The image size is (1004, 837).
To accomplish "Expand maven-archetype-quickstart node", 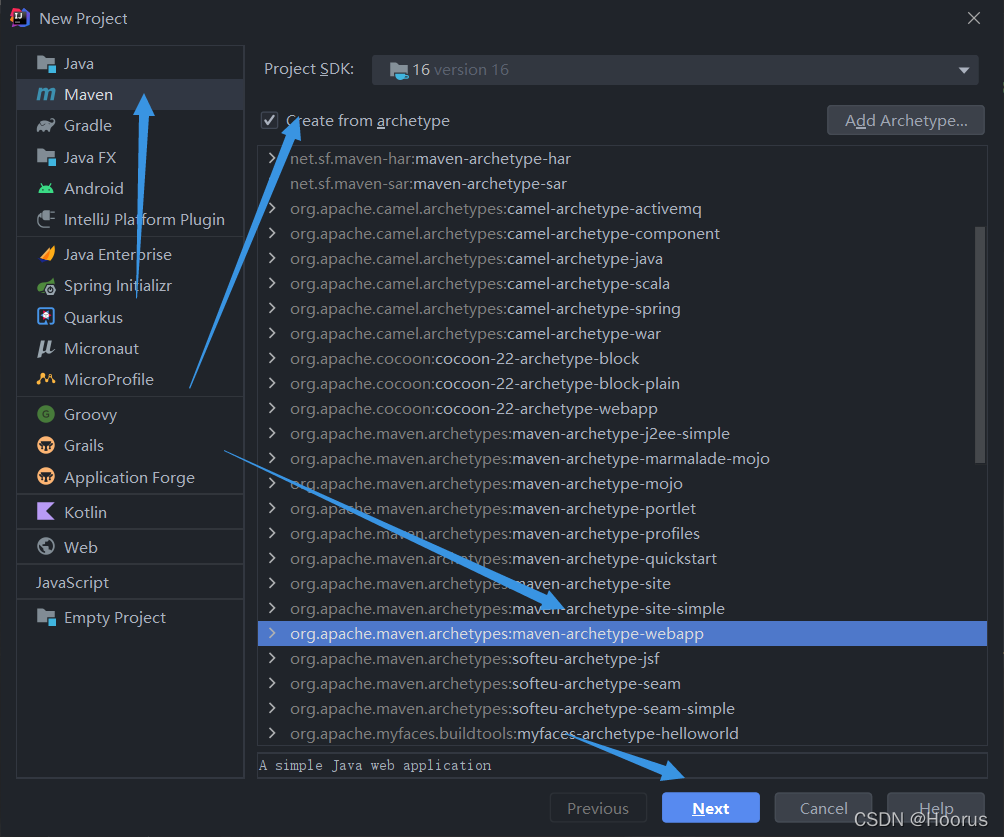I will 272,558.
